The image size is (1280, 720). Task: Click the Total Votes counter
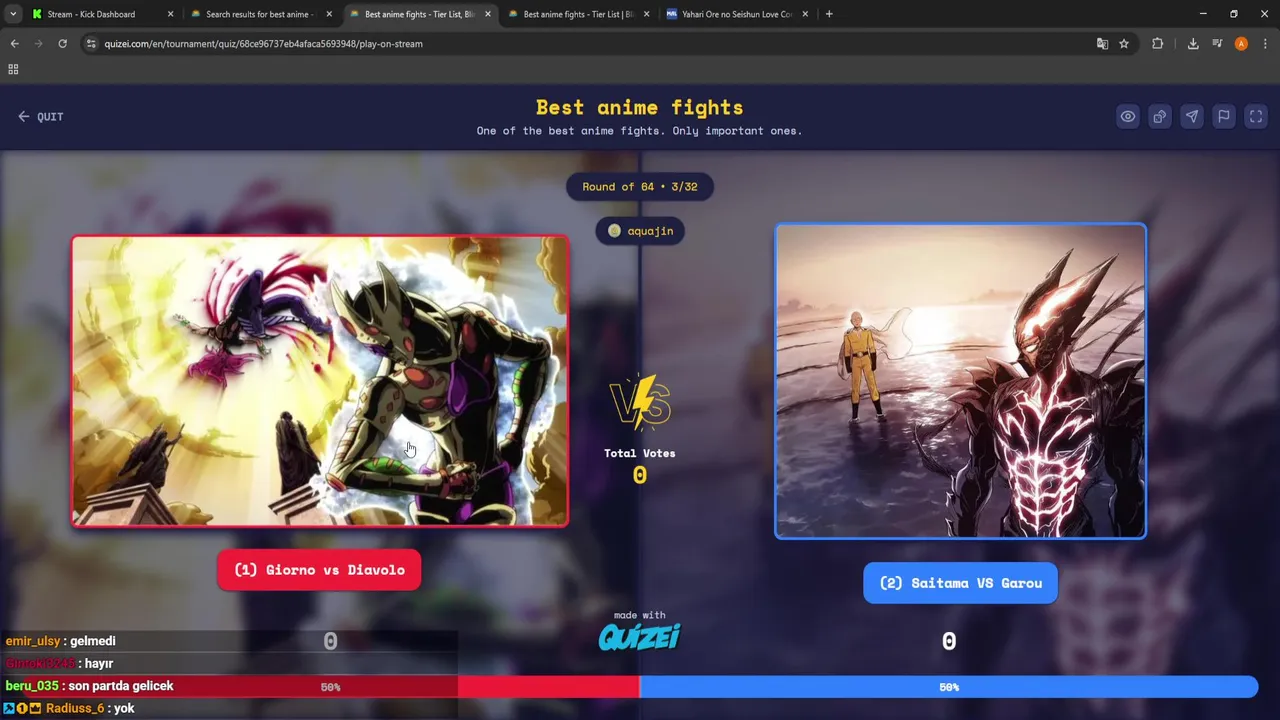click(x=640, y=466)
